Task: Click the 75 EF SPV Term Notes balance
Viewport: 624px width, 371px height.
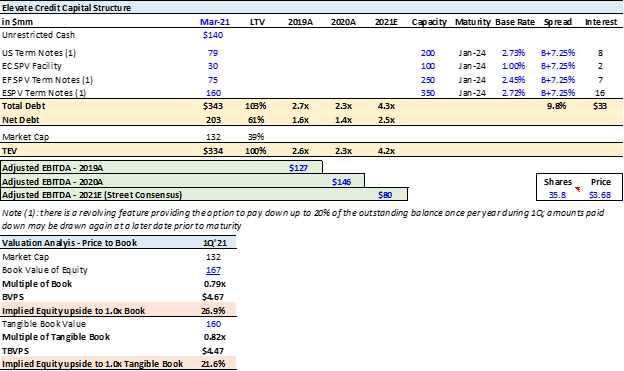Action: pos(213,80)
